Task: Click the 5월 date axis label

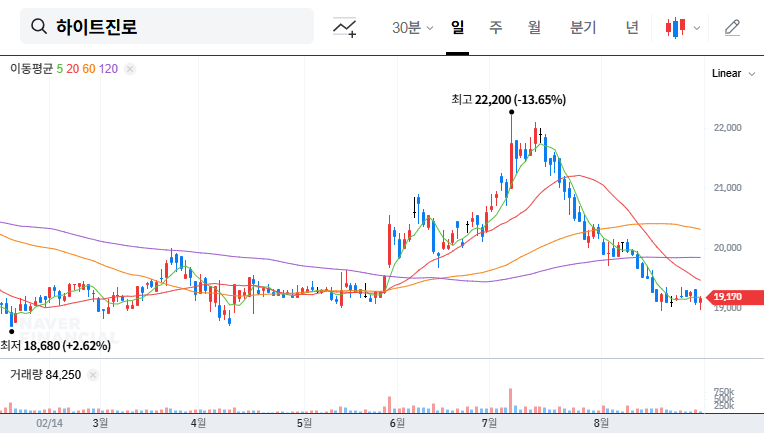Action: pyautogui.click(x=304, y=423)
